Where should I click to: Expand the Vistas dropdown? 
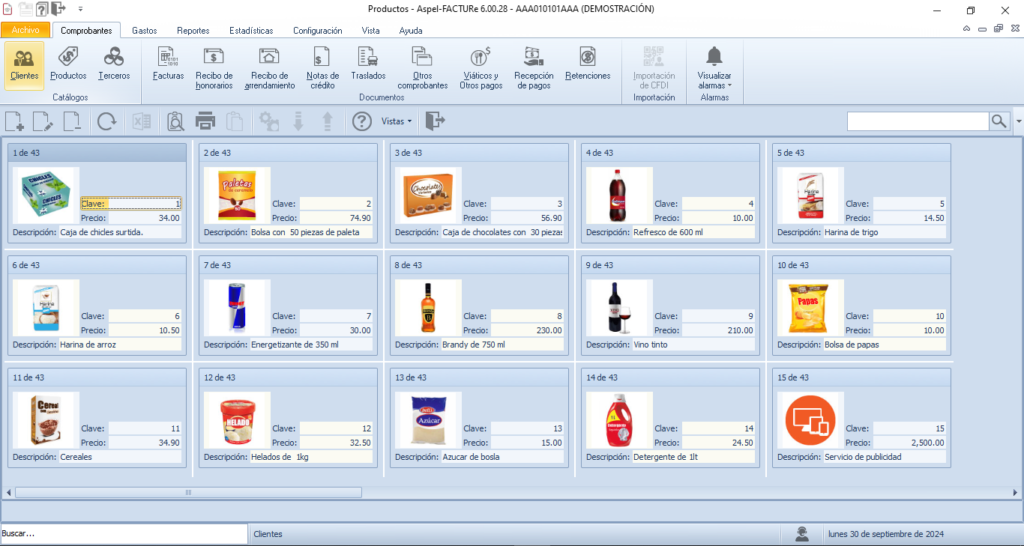[397, 122]
